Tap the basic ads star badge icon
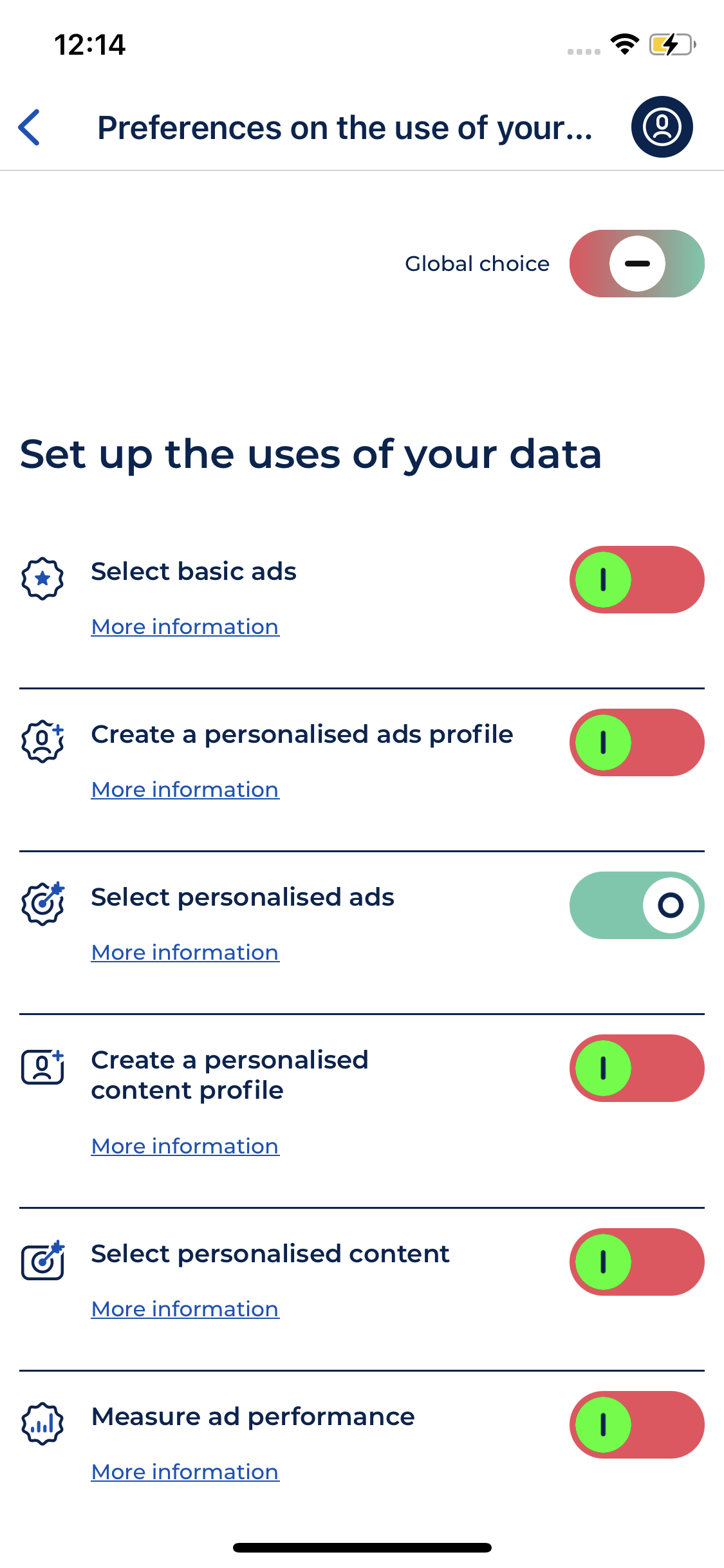The height and width of the screenshot is (1568, 724). tap(42, 579)
